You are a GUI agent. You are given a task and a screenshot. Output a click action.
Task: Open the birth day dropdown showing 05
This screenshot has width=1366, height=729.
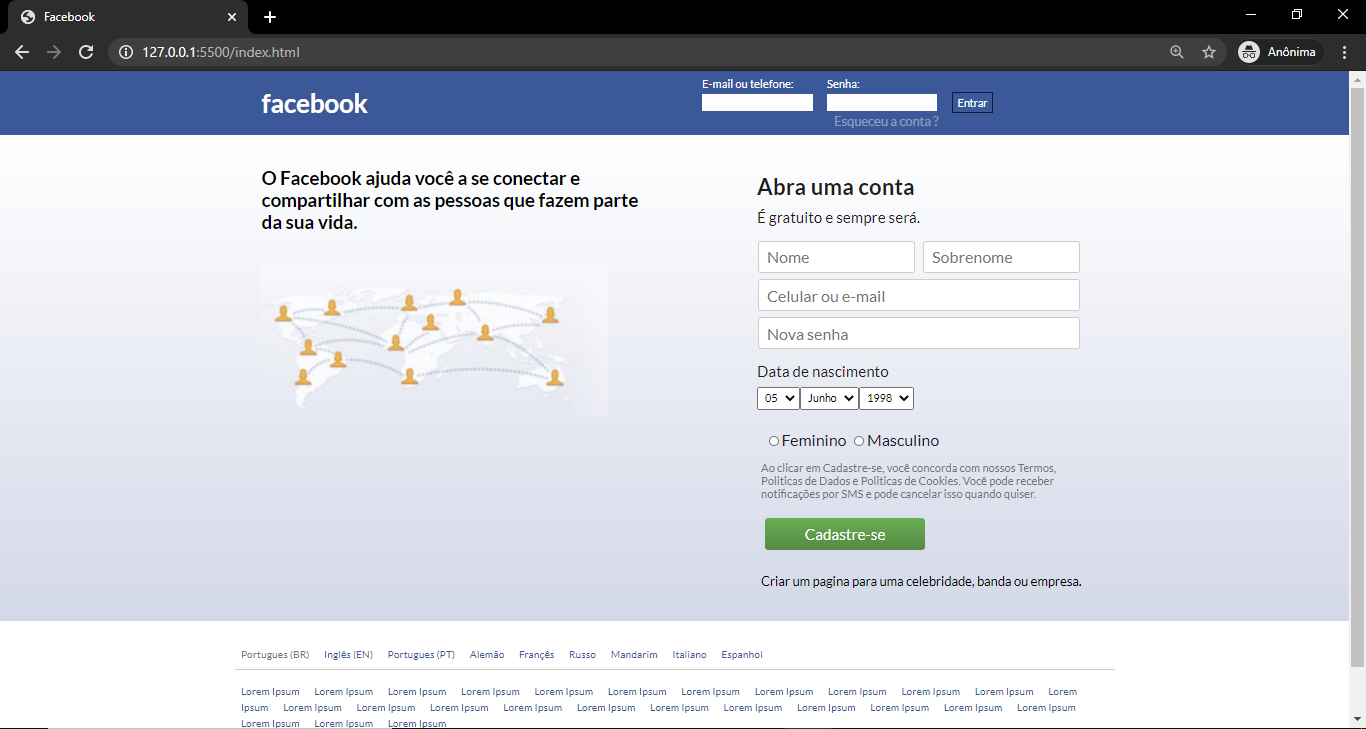point(778,398)
